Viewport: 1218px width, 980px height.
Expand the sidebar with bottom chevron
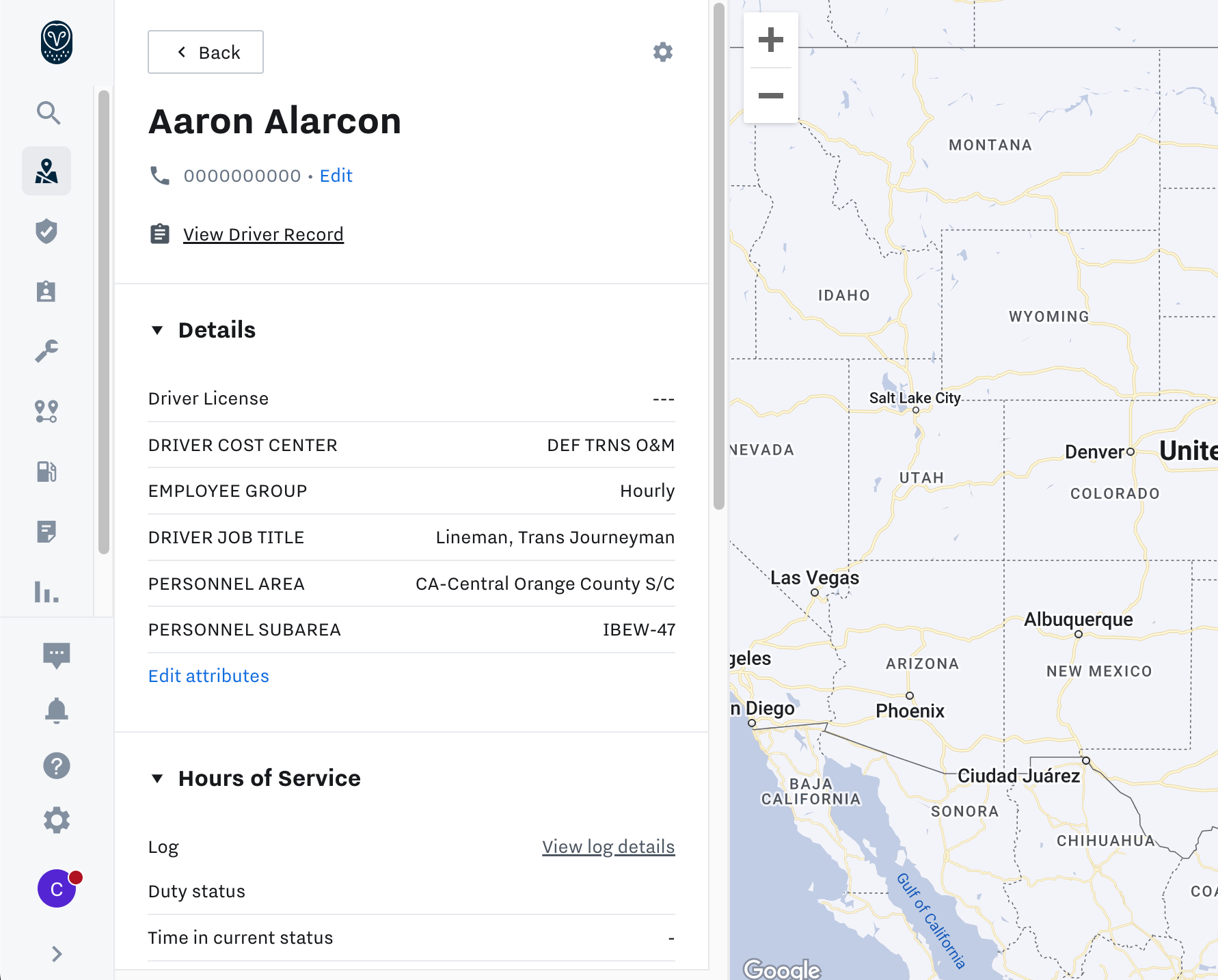(x=57, y=954)
